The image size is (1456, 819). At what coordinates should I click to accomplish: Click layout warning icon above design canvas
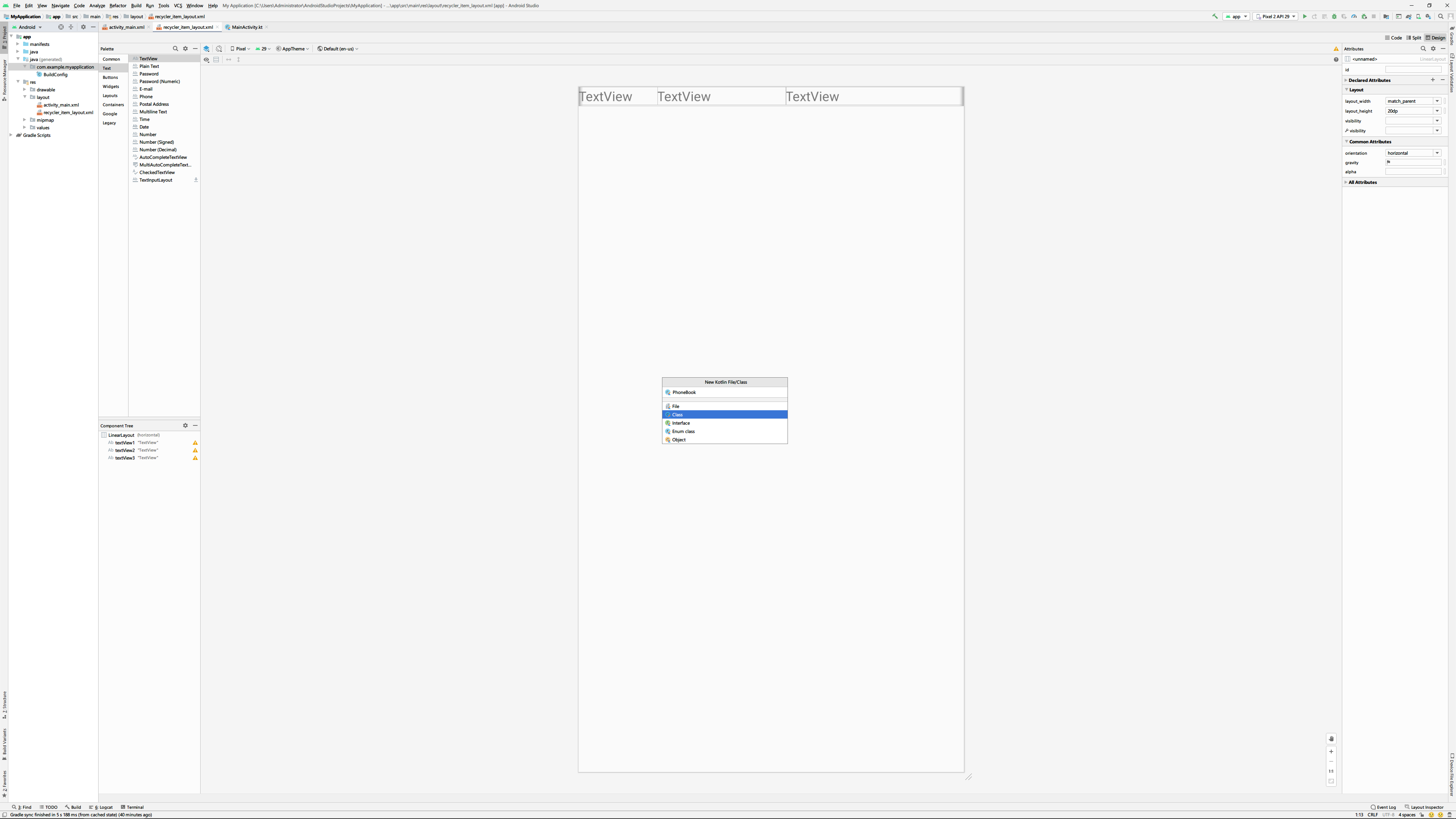coord(1336,49)
